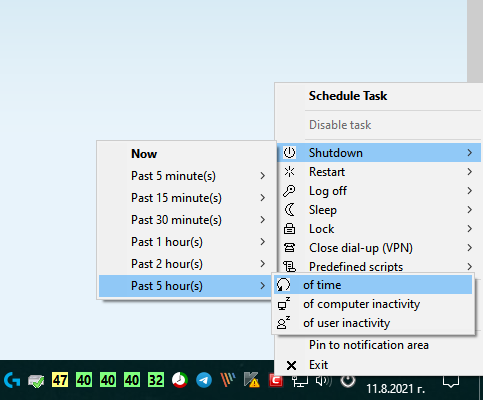Expand the Past 2 hour(s) arrow
The image size is (483, 400).
(263, 264)
